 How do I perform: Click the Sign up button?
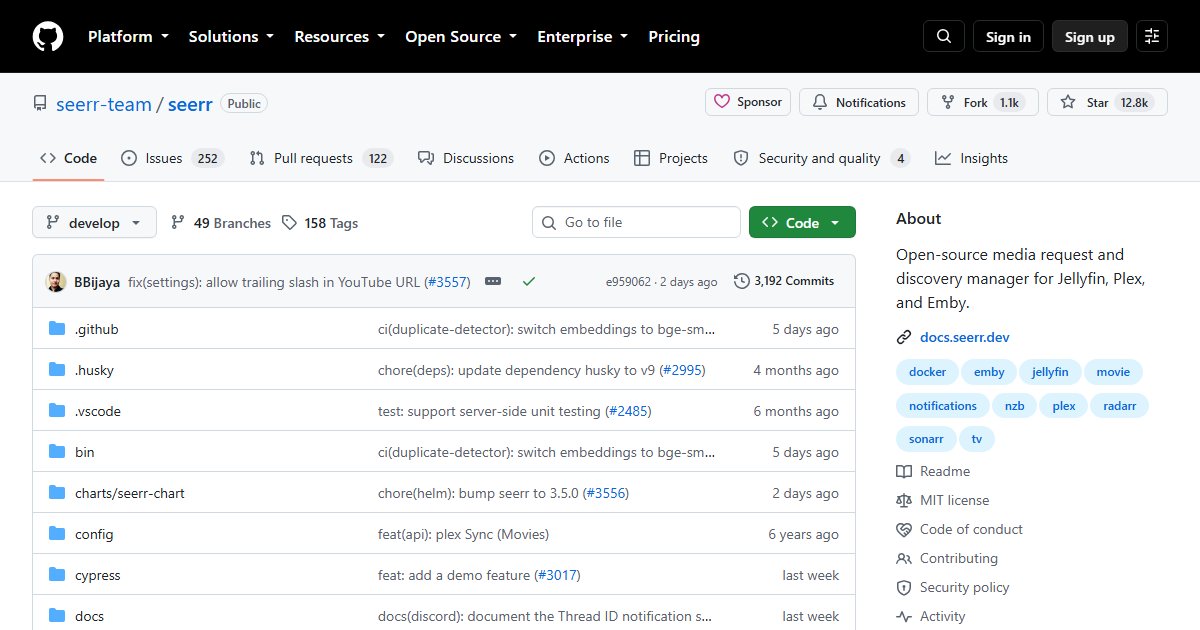click(x=1090, y=37)
